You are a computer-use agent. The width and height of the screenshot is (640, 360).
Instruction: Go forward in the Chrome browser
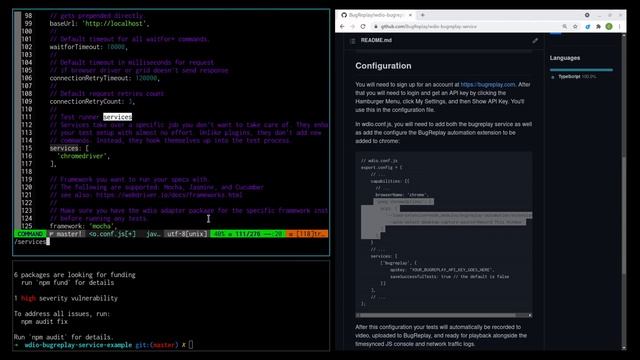(353, 27)
